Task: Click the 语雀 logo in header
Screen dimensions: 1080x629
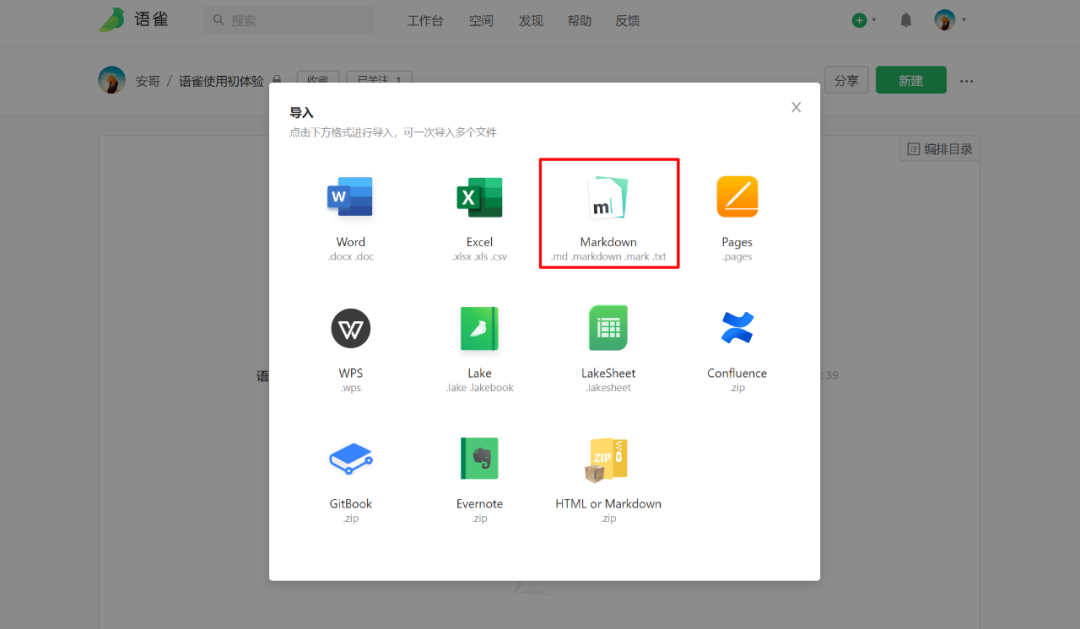Action: point(134,19)
